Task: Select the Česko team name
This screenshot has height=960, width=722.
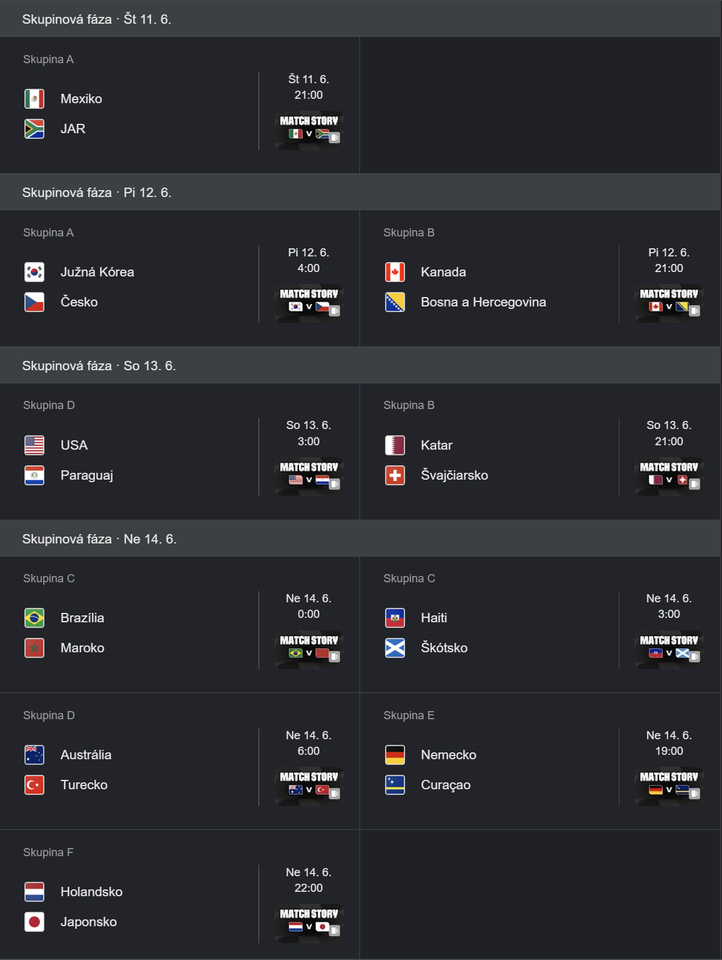Action: pos(79,302)
